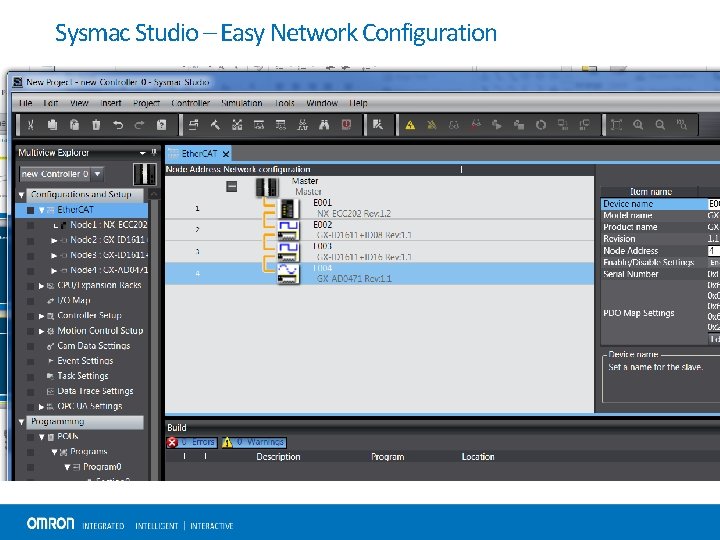Collapse the Programming section arrow

click(x=21, y=422)
